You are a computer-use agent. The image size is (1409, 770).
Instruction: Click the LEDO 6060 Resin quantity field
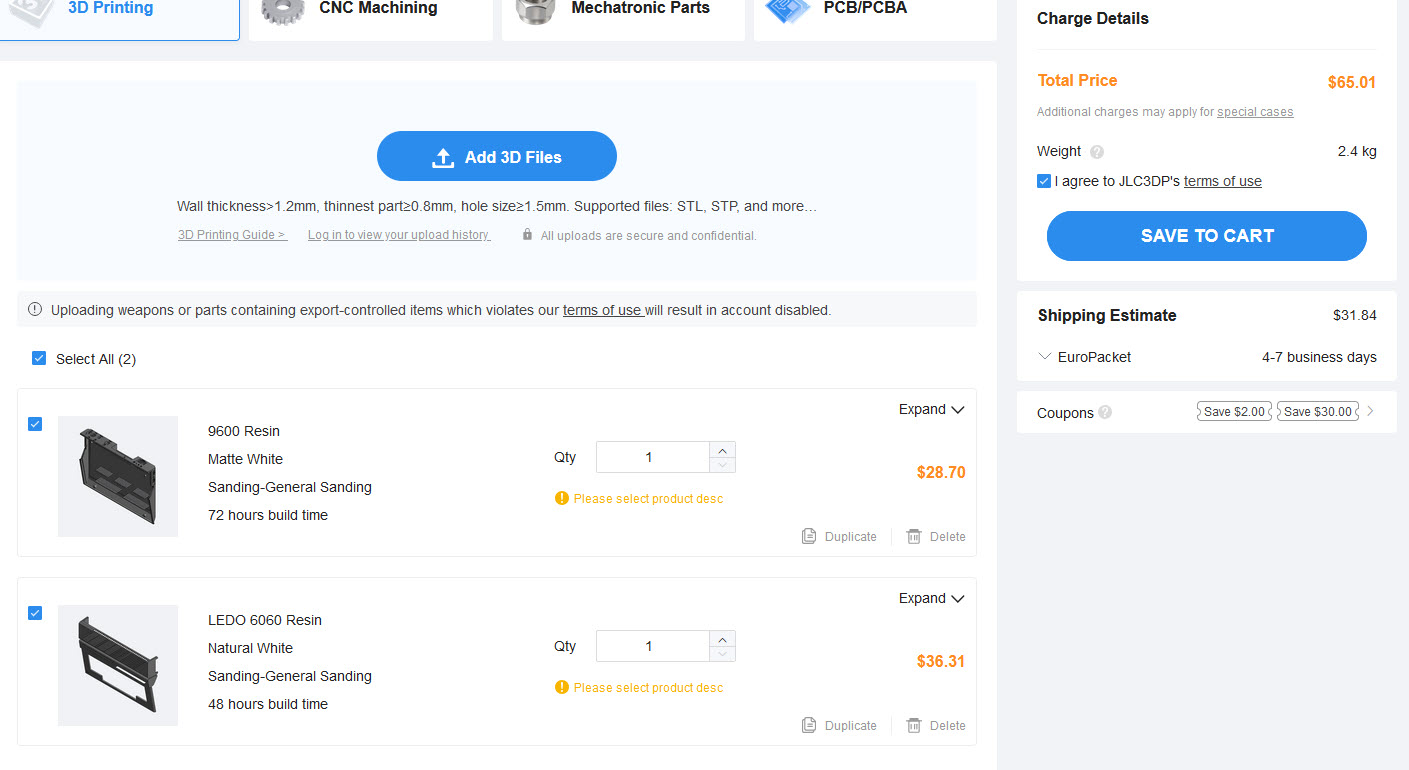pyautogui.click(x=650, y=646)
